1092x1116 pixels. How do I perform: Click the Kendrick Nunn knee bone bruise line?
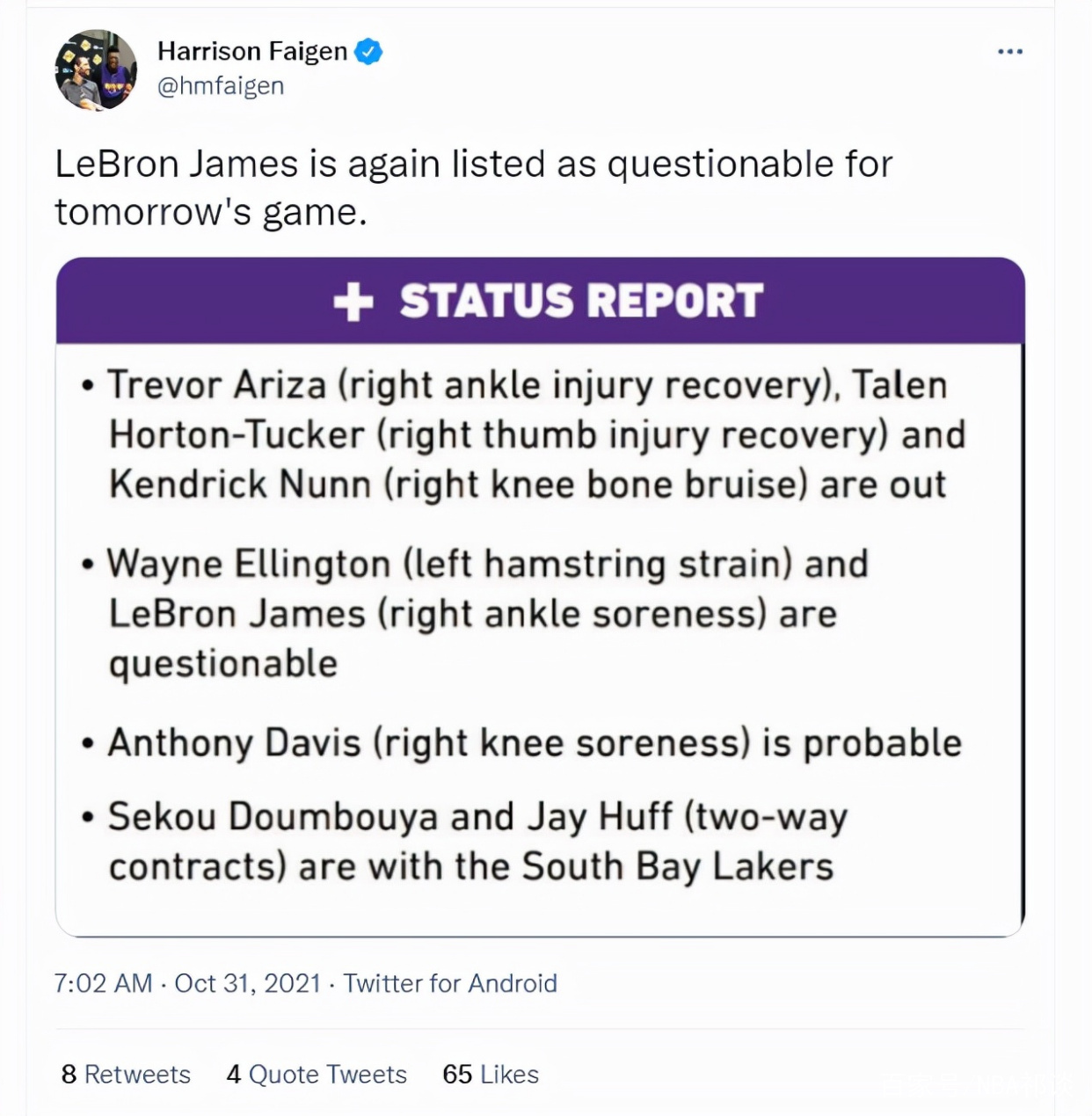pos(528,485)
